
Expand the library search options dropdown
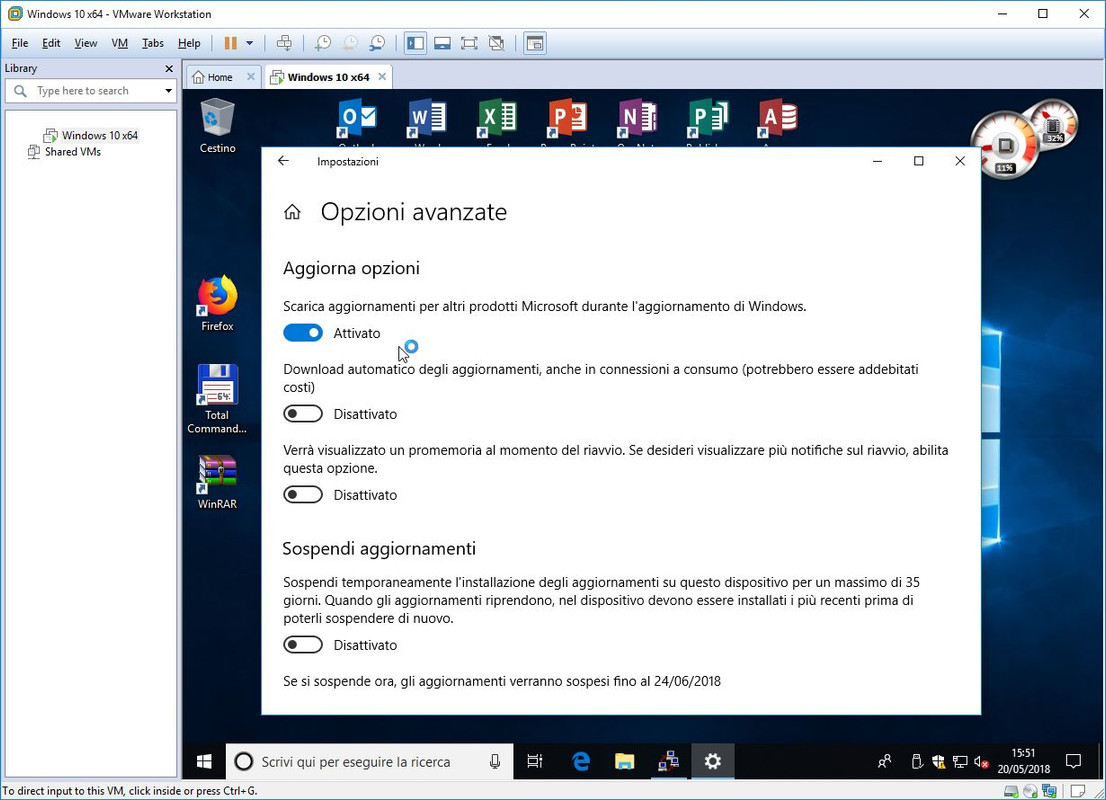click(x=168, y=90)
